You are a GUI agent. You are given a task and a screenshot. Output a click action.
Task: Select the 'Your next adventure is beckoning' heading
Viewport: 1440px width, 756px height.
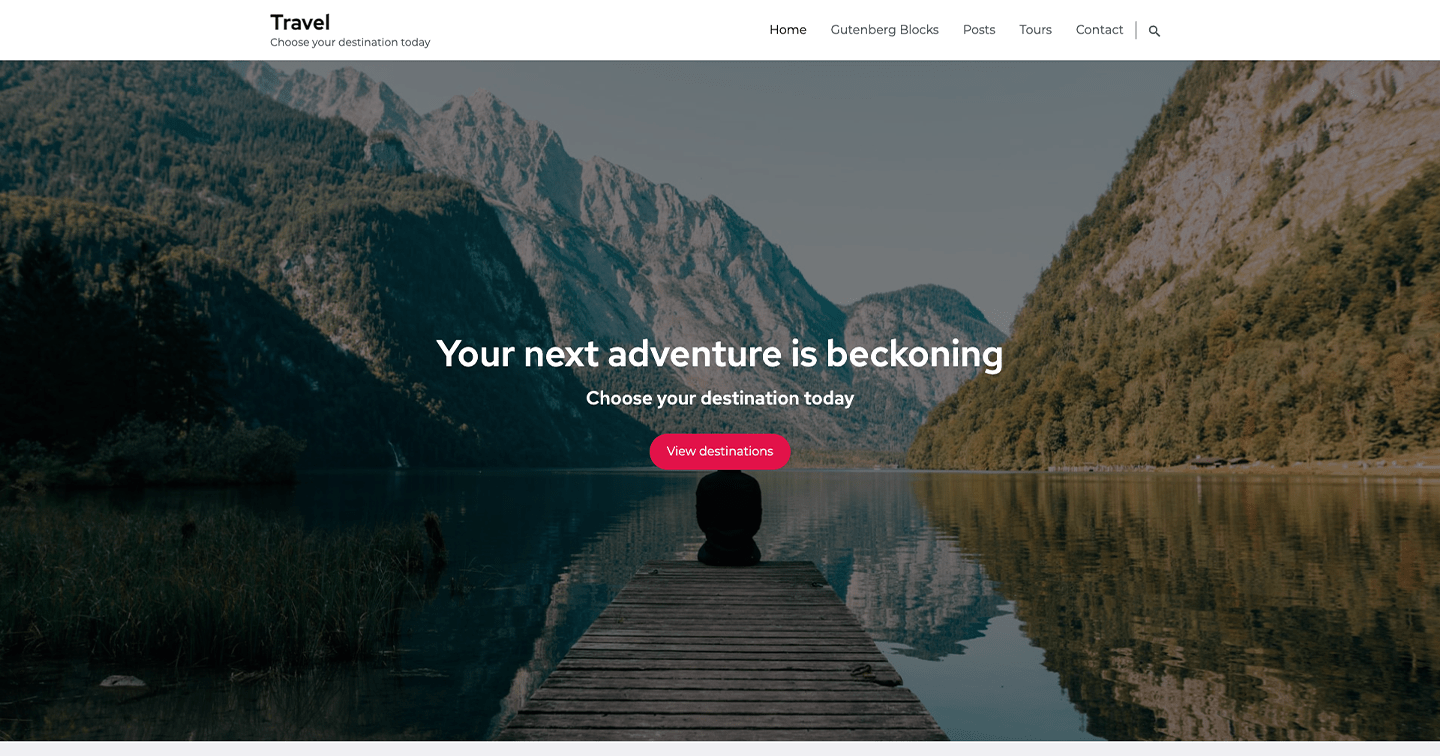720,354
